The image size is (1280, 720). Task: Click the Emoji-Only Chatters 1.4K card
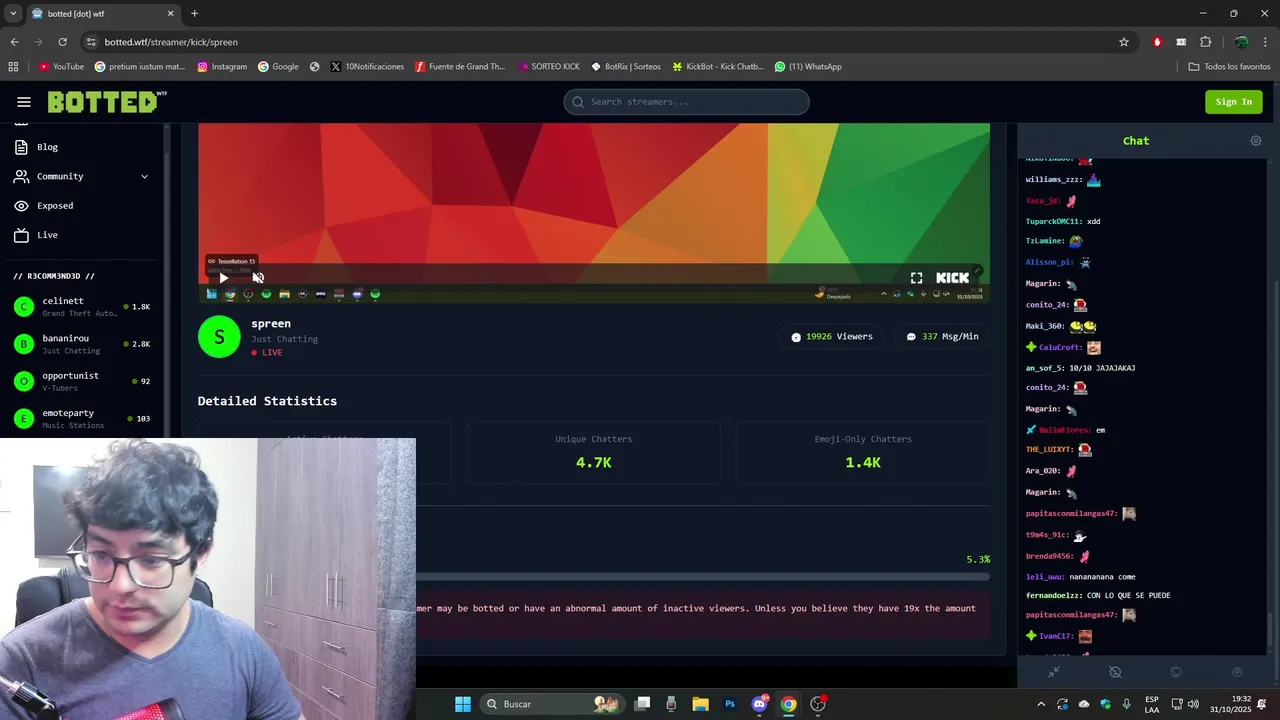click(x=863, y=453)
